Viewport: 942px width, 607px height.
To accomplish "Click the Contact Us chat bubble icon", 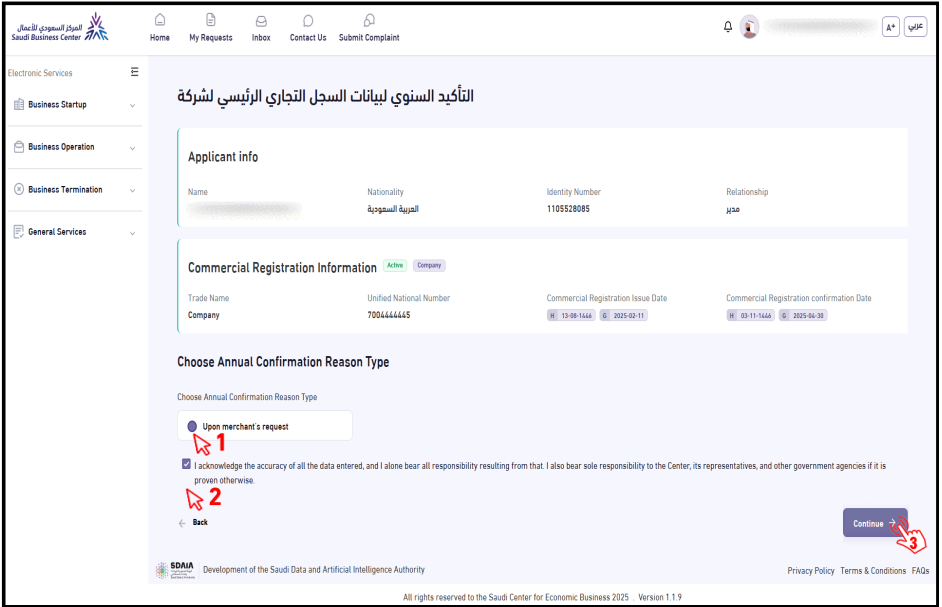I will point(308,21).
